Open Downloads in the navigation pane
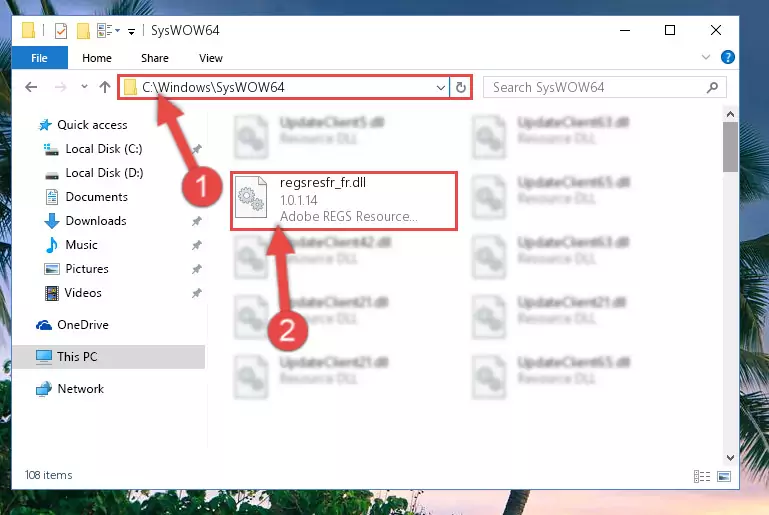 (x=96, y=221)
